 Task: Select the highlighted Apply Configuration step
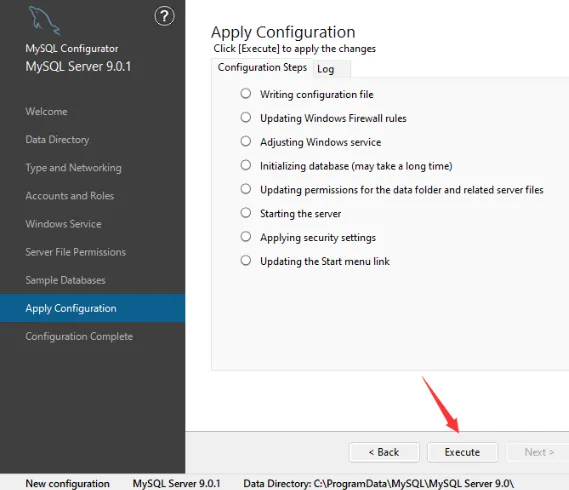(93, 308)
